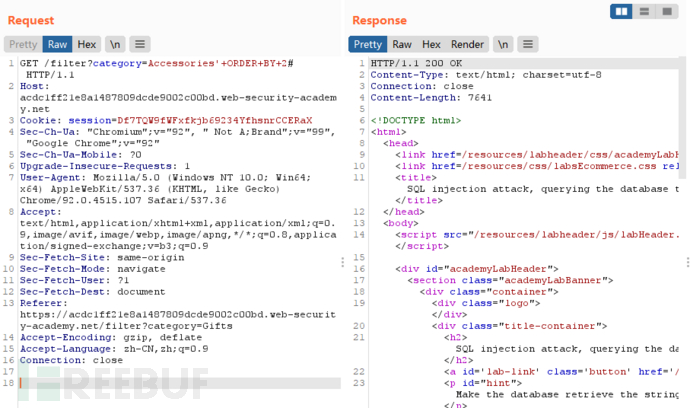The image size is (690, 408).
Task: Click the Content-Length: 7641 header
Action: coord(431,98)
